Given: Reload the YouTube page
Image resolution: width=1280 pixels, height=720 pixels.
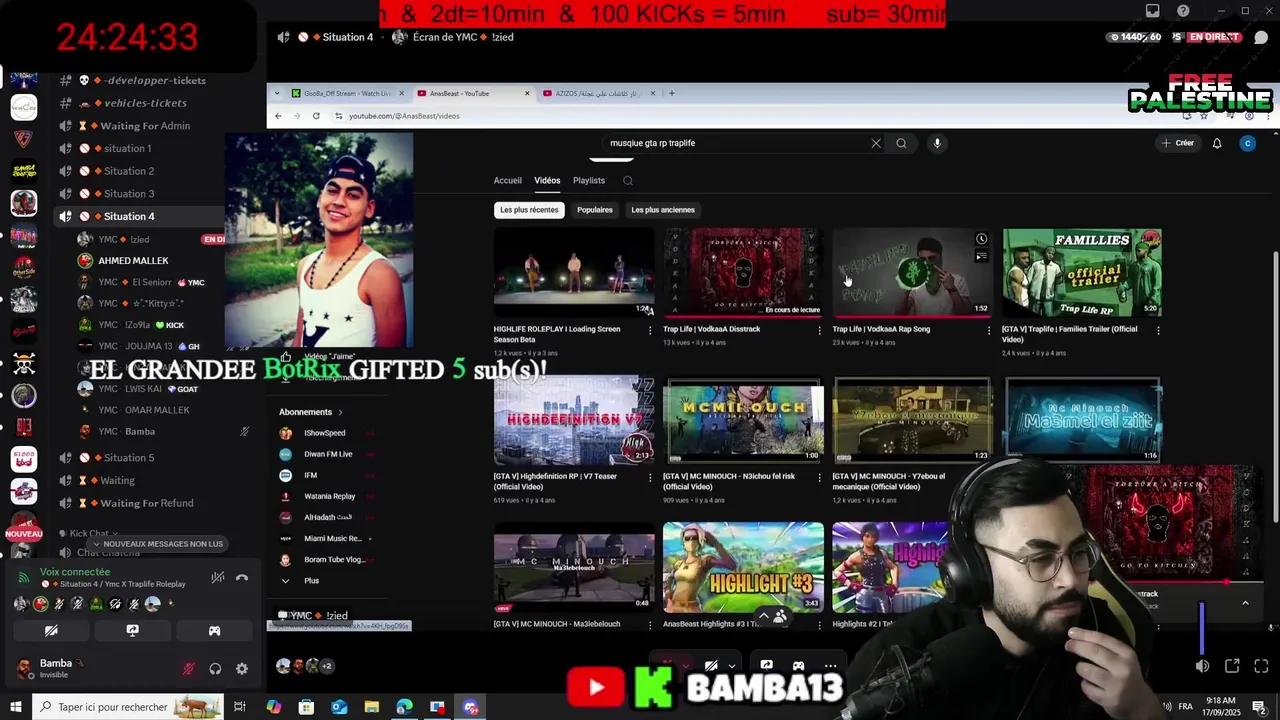Looking at the screenshot, I should pos(316,116).
